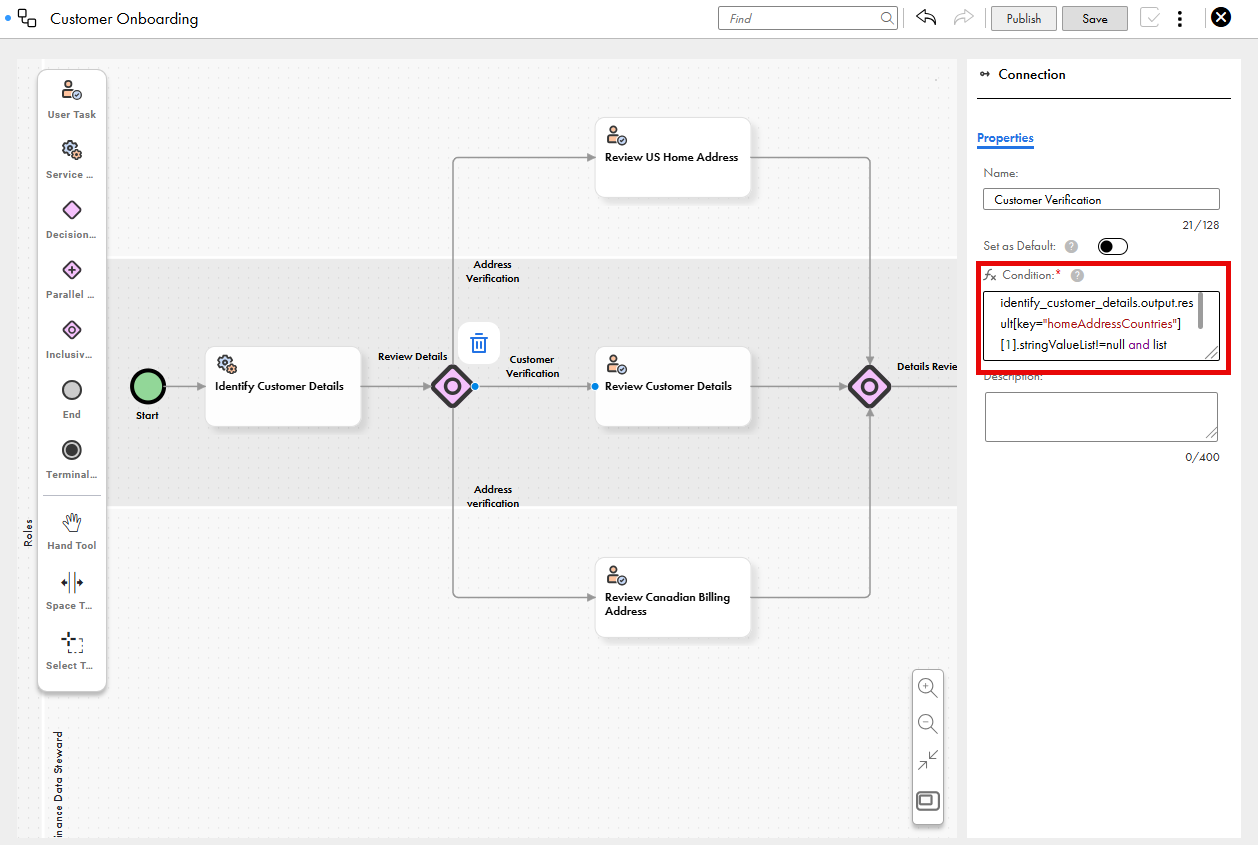Edit the Name field Customer Verification

click(x=1101, y=199)
